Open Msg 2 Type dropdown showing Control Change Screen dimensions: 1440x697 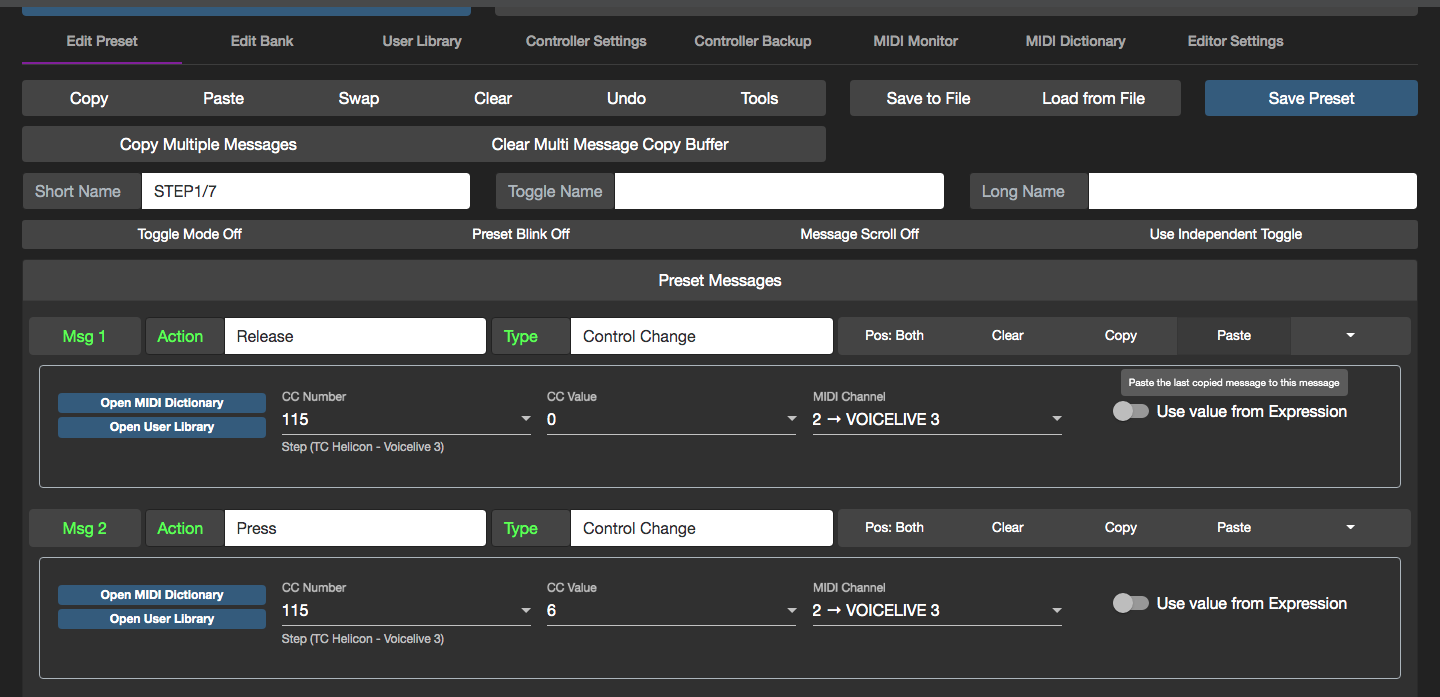[x=700, y=529]
